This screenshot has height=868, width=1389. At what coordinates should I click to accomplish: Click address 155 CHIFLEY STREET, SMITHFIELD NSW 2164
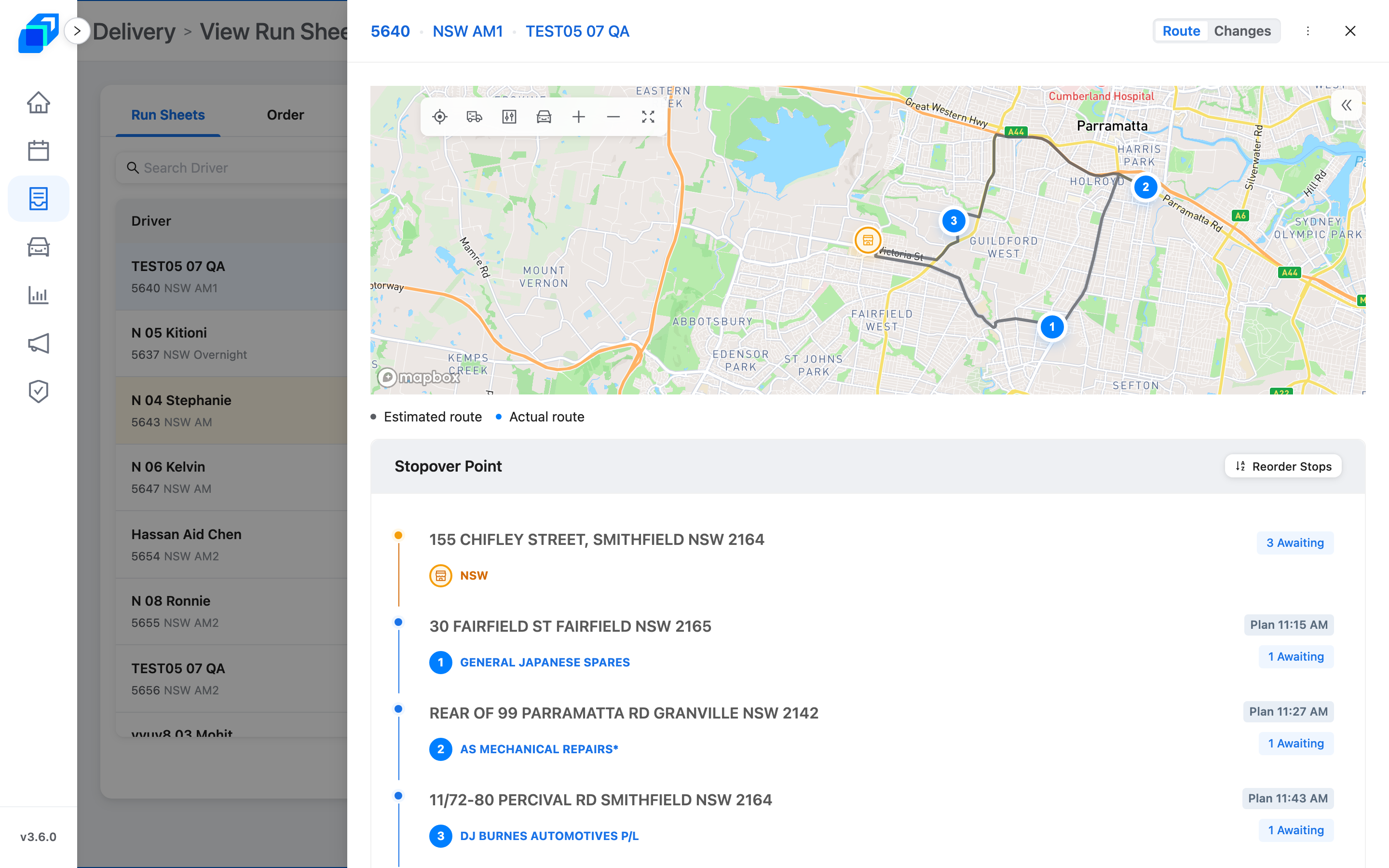point(597,540)
